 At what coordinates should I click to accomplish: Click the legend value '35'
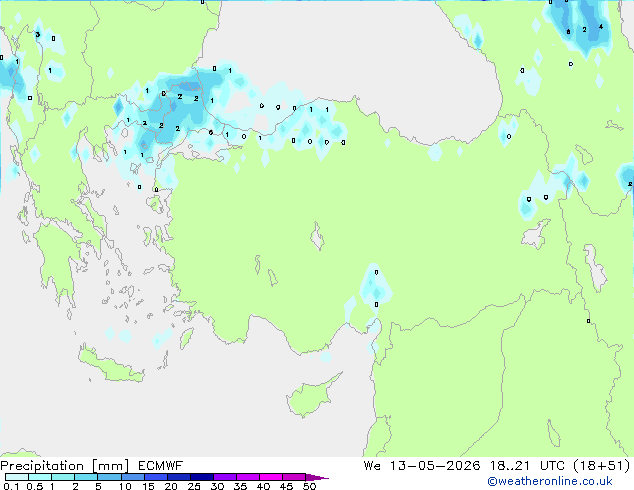pyautogui.click(x=240, y=486)
